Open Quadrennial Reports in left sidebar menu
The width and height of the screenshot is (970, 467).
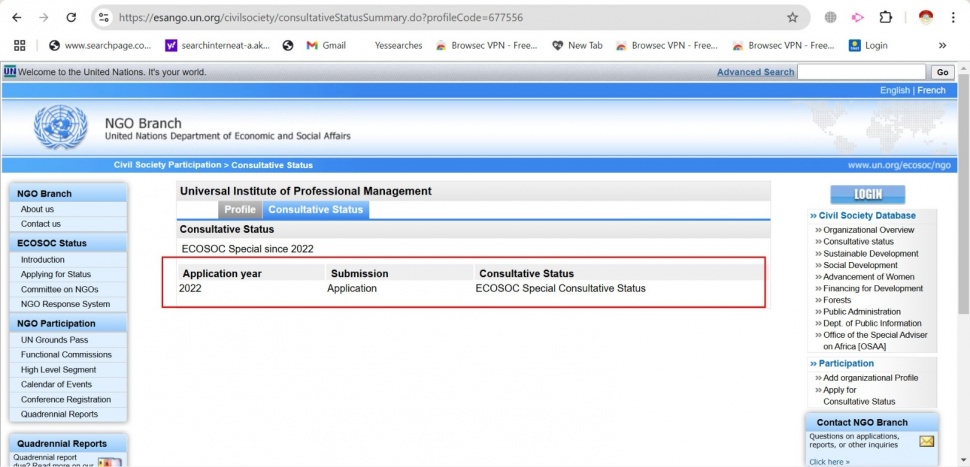coord(59,414)
